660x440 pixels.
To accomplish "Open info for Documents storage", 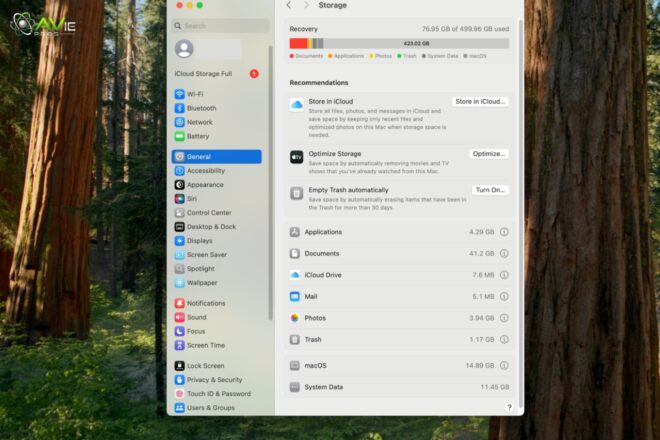I will (504, 253).
